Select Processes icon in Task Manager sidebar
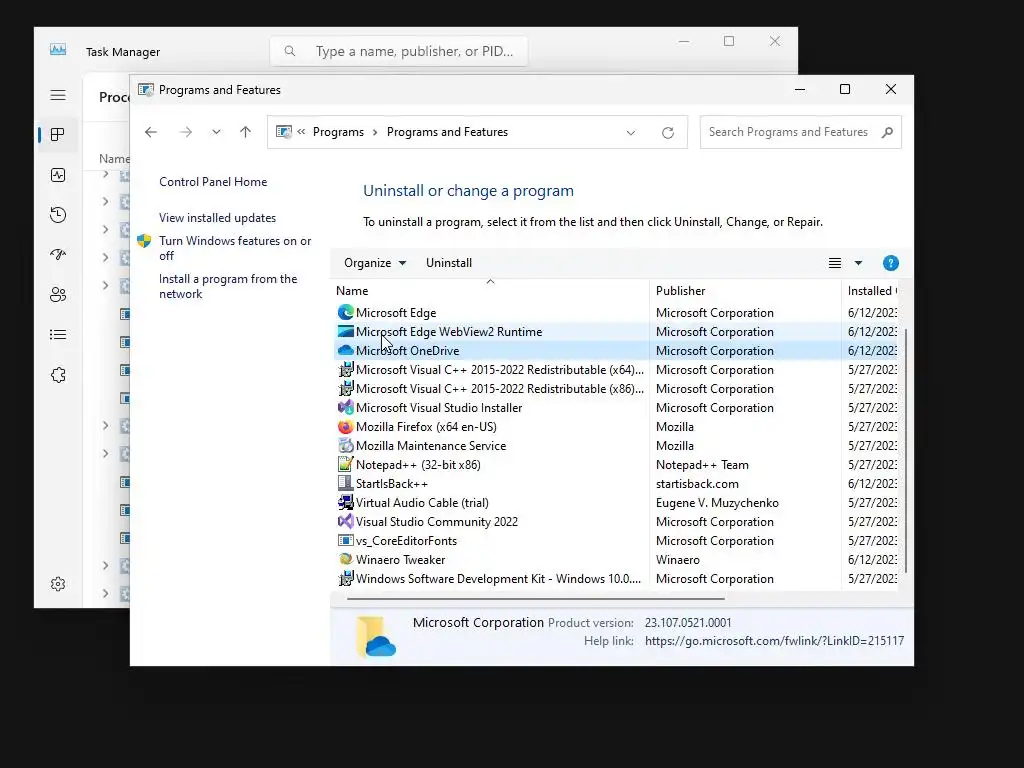The image size is (1024, 768). (x=58, y=135)
